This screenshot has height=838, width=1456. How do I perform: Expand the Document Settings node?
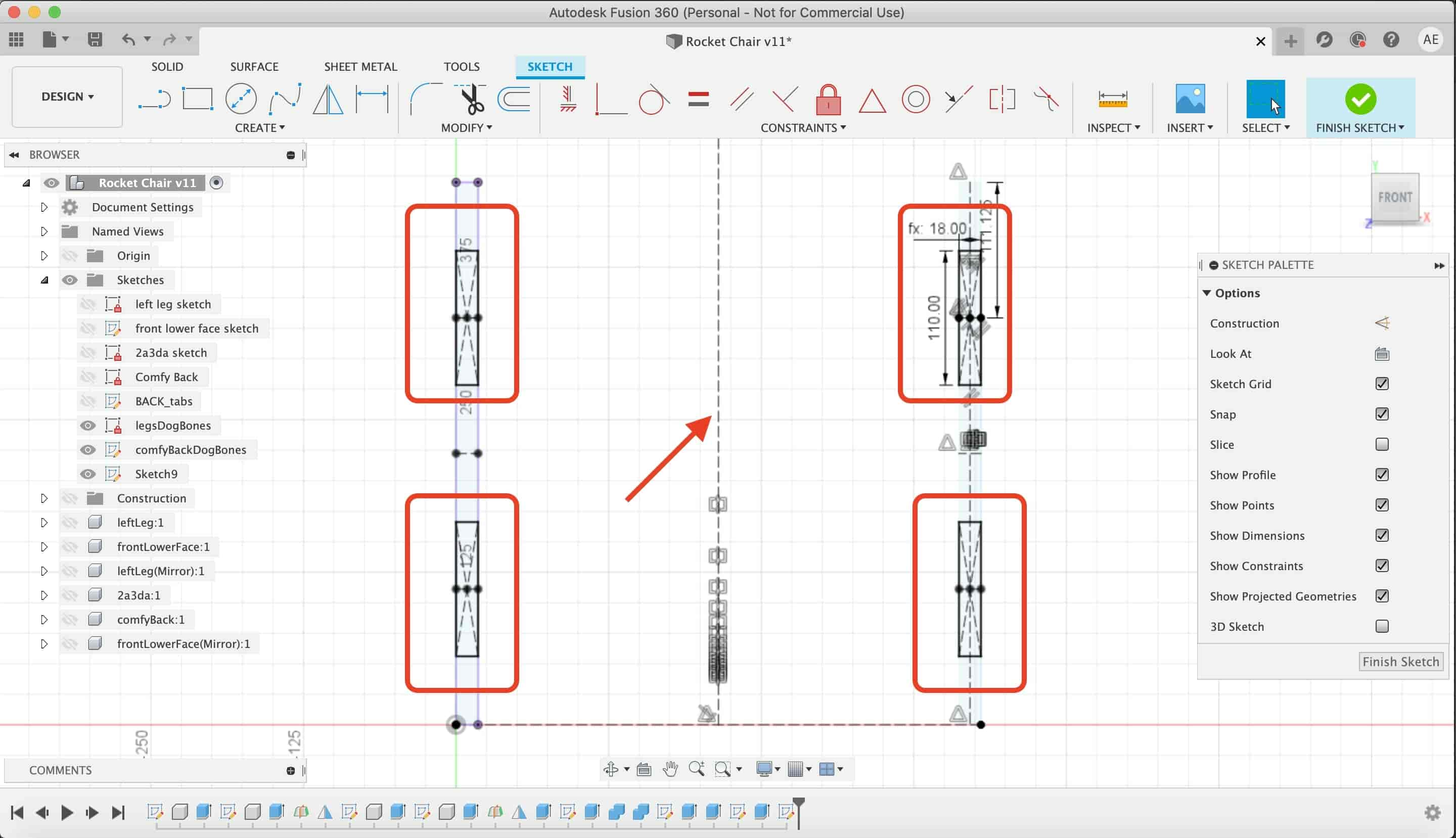44,207
